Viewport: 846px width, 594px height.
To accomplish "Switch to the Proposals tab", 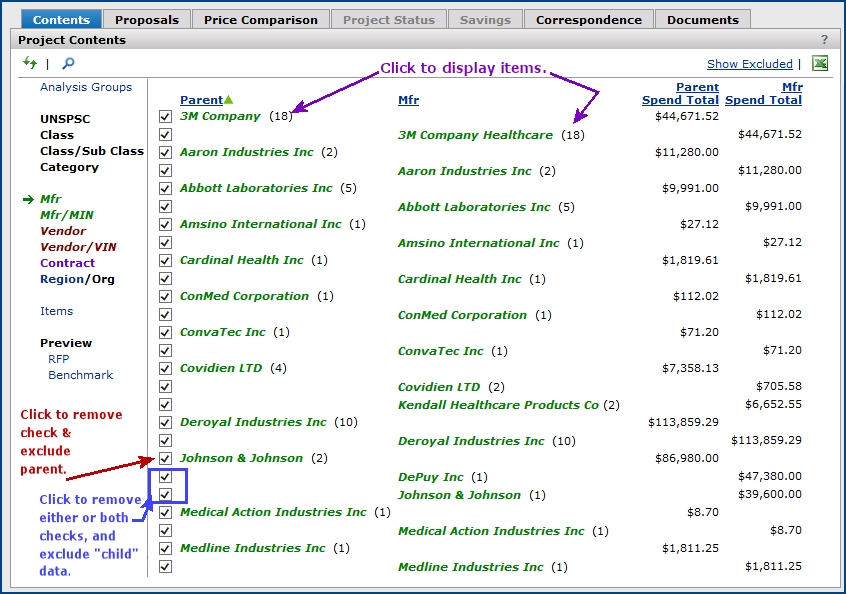I will [146, 20].
